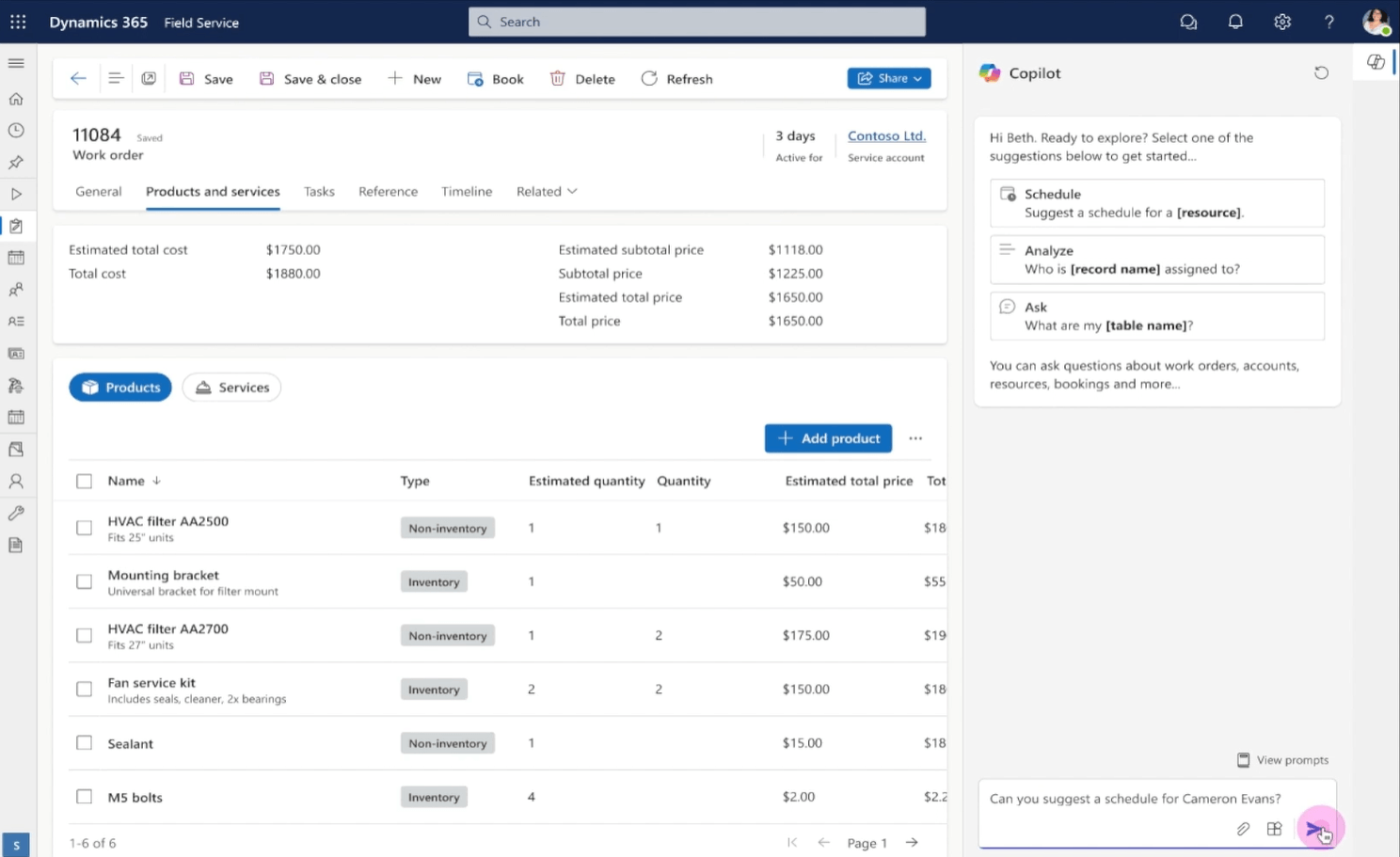Image resolution: width=1400 pixels, height=857 pixels.
Task: Click Save in command bar
Action: [x=206, y=79]
